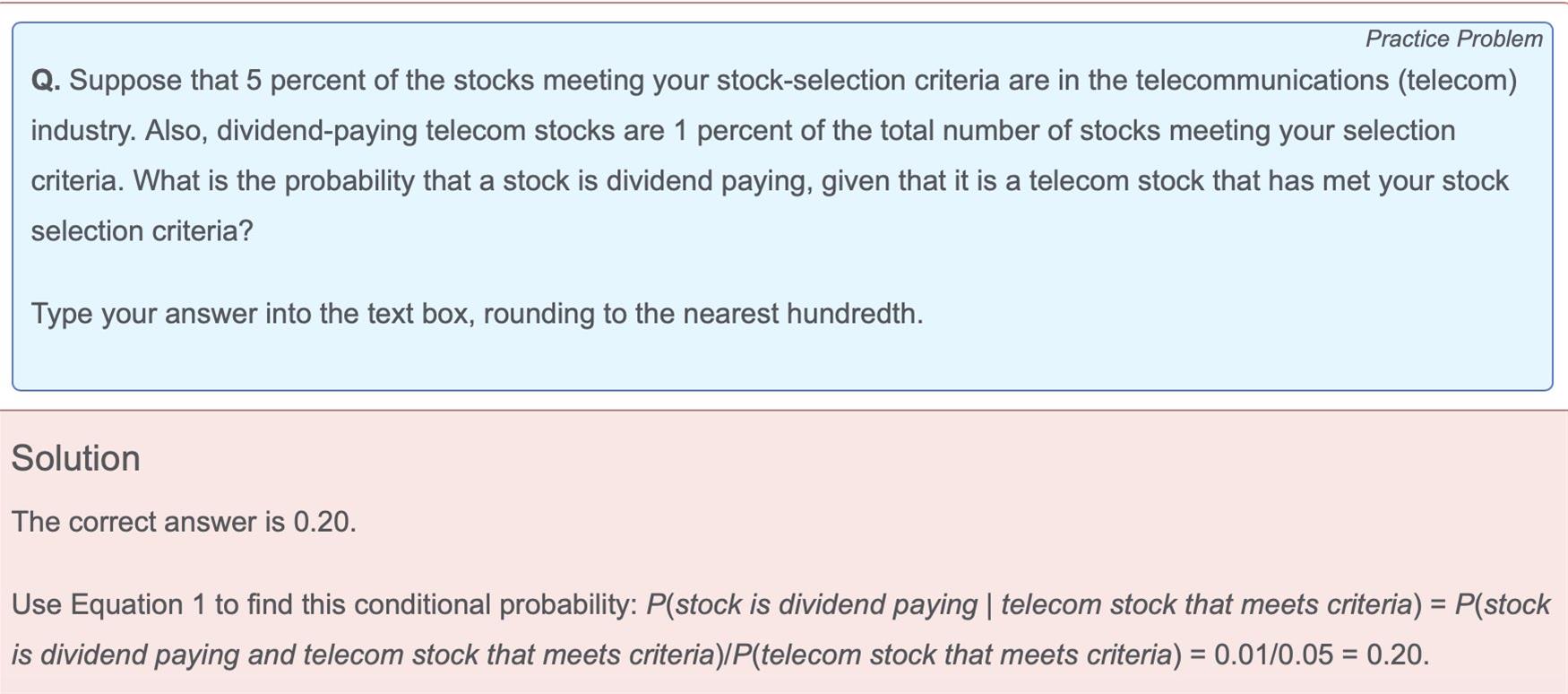Image resolution: width=1568 pixels, height=694 pixels.
Task: Click the italic 'P(stock is dividend paying' expression
Action: point(811,604)
